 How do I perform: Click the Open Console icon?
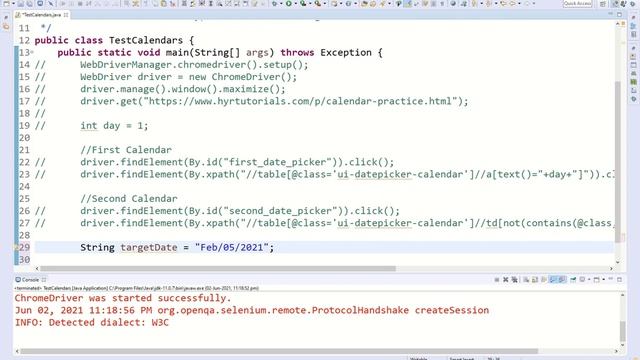597,280
